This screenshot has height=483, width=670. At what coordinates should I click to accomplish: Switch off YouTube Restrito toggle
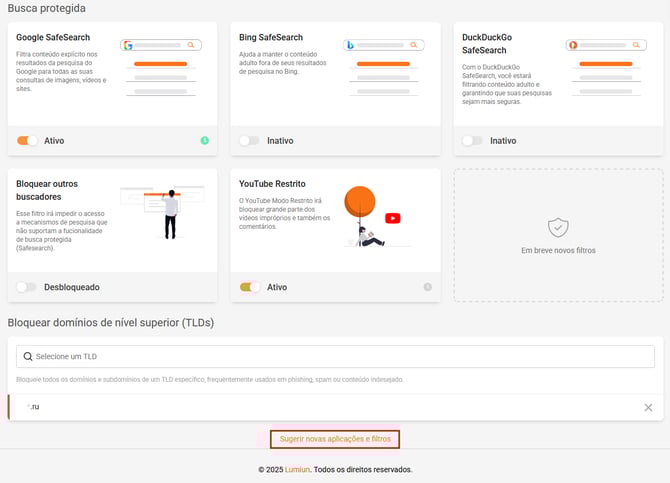(x=250, y=287)
